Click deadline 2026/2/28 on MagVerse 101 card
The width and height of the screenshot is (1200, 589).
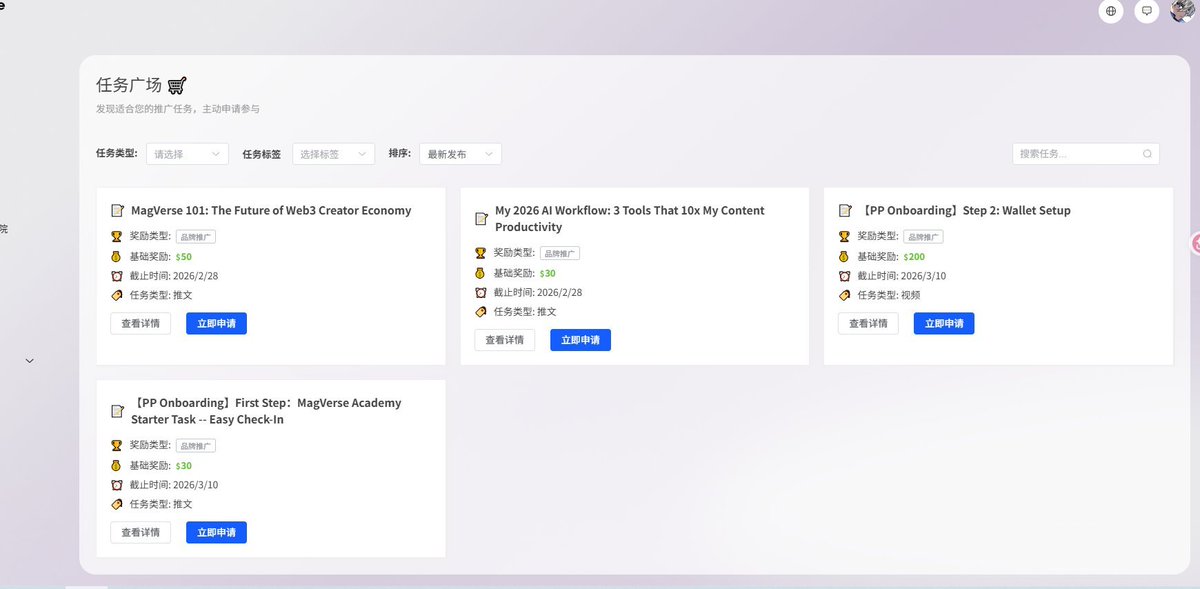tap(195, 276)
